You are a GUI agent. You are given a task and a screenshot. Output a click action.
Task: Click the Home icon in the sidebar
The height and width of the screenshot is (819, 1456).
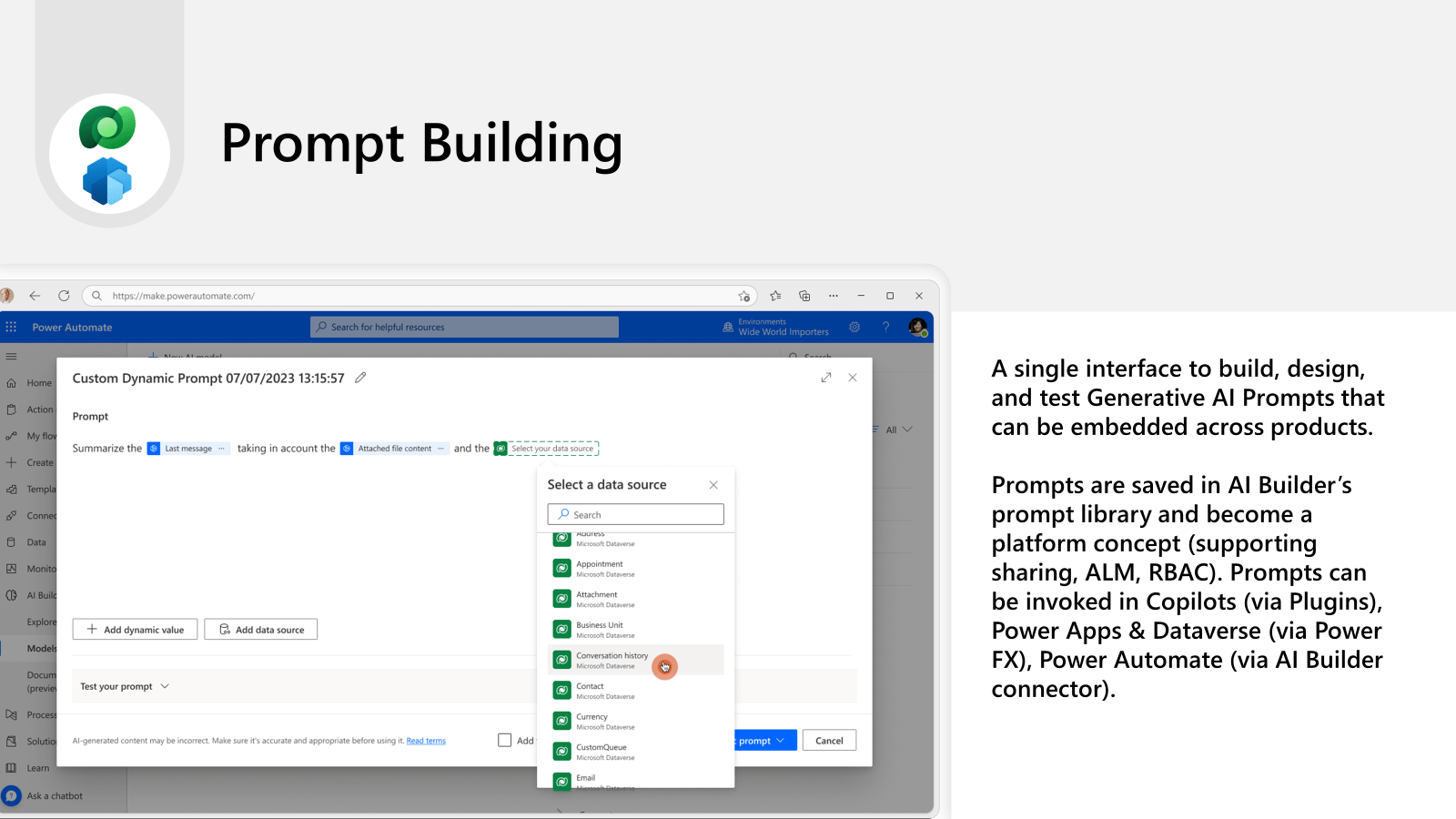pos(11,383)
